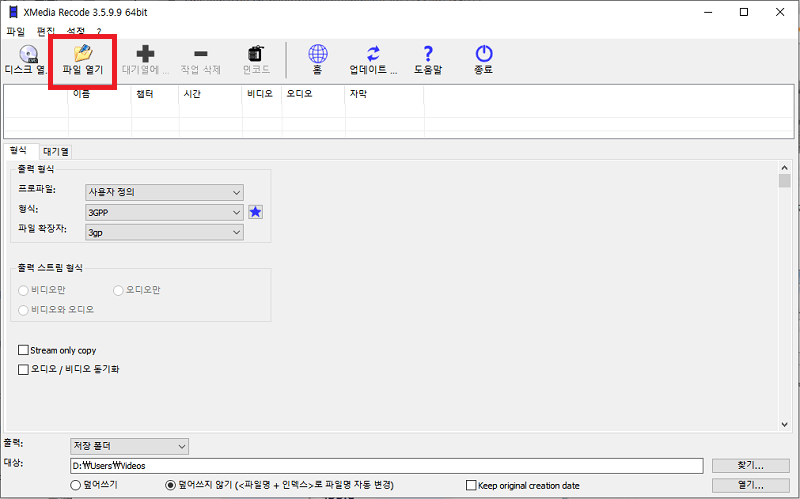This screenshot has height=499, width=800.
Task: Enable the Stream only copy checkbox
Action: click(23, 351)
